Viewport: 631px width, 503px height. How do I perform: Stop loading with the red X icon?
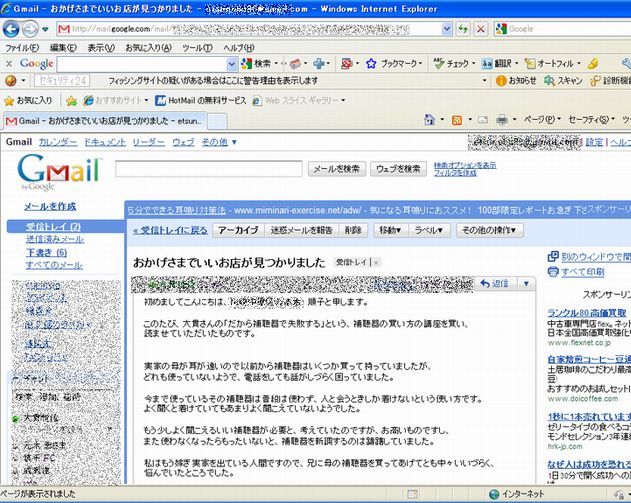point(480,29)
